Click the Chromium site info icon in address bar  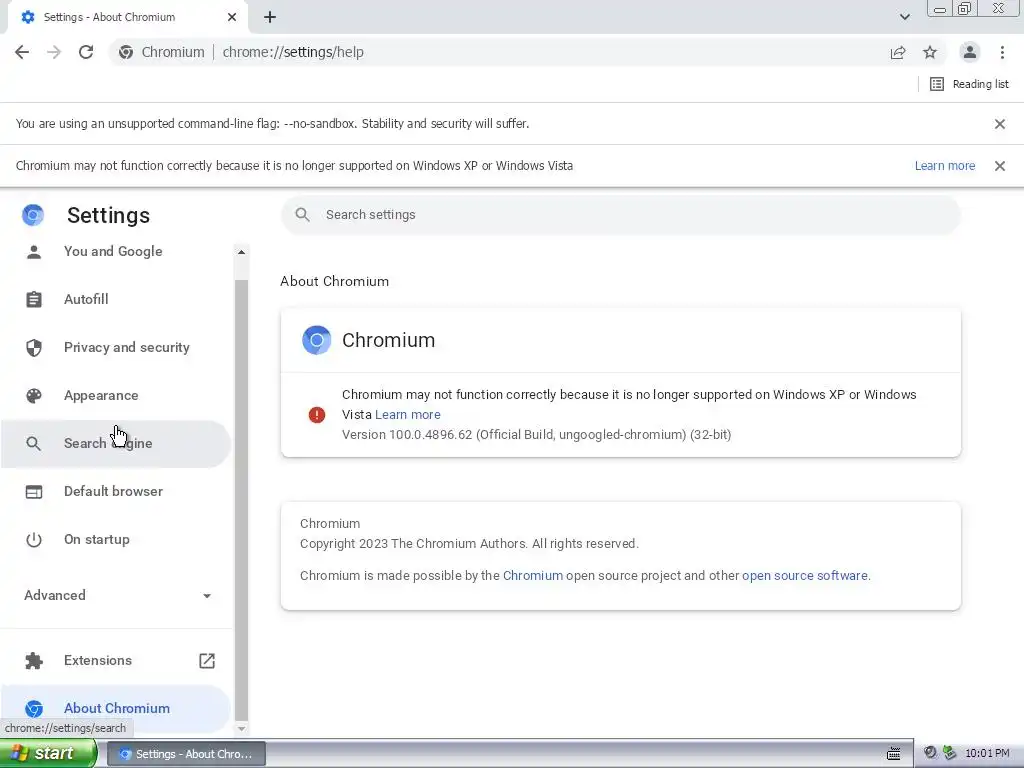coord(126,52)
